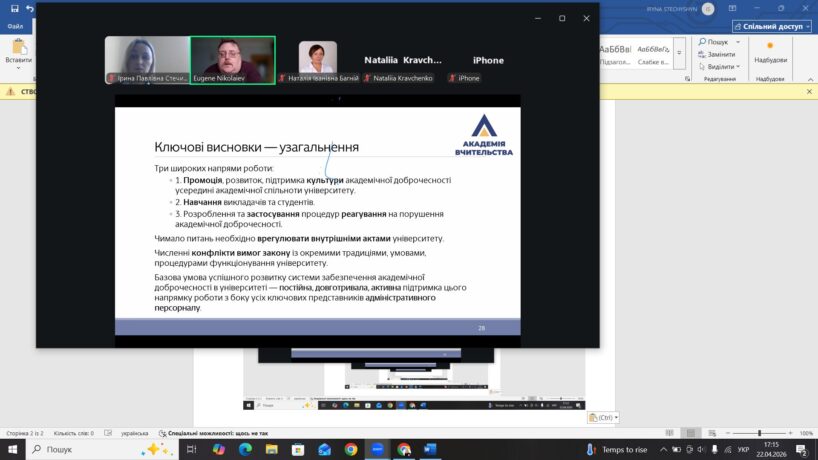818x460 pixels.
Task: Expand the Виділити select dropdown
Action: pos(740,66)
